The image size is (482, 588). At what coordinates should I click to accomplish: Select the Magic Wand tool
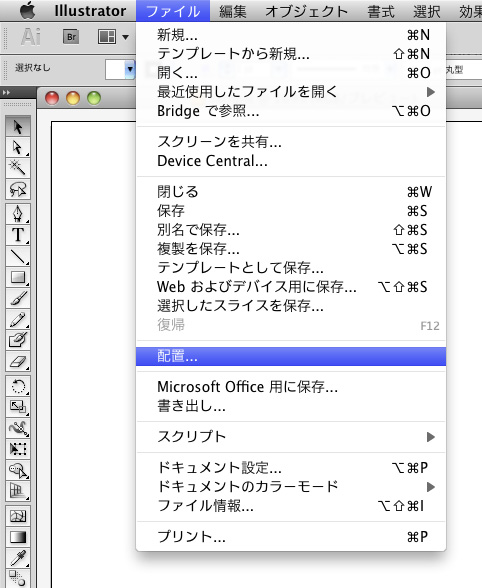coord(18,168)
